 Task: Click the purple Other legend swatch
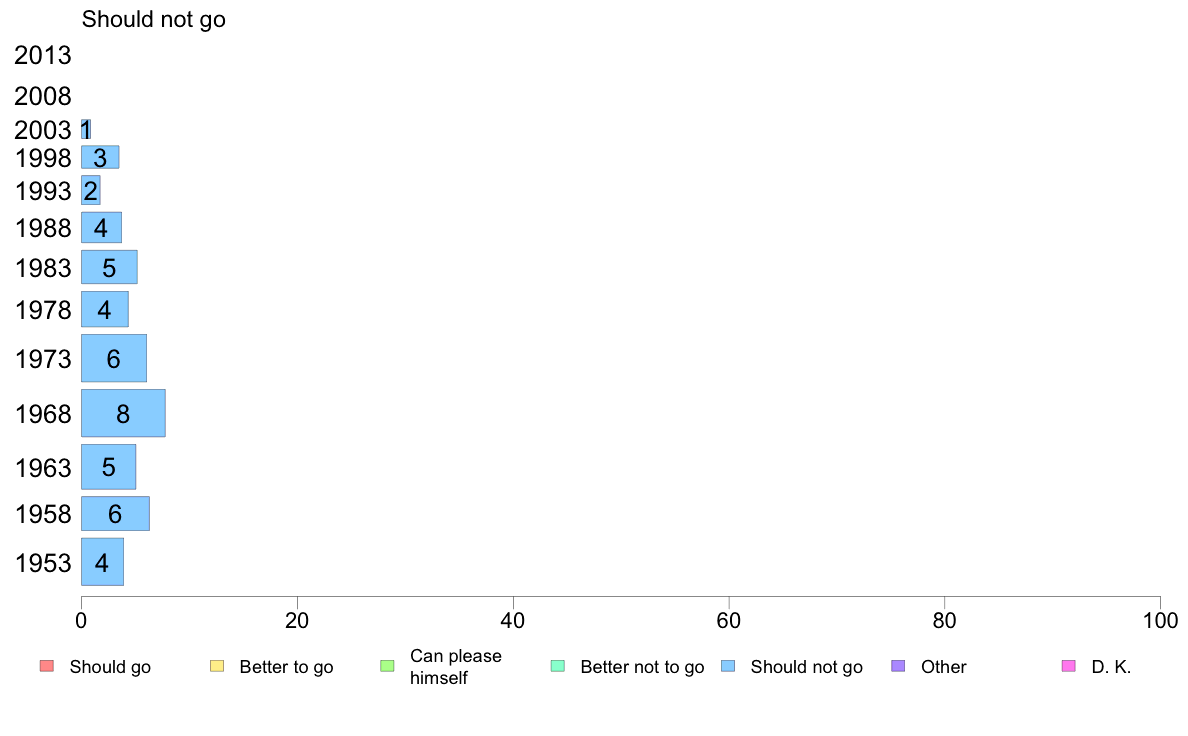898,666
